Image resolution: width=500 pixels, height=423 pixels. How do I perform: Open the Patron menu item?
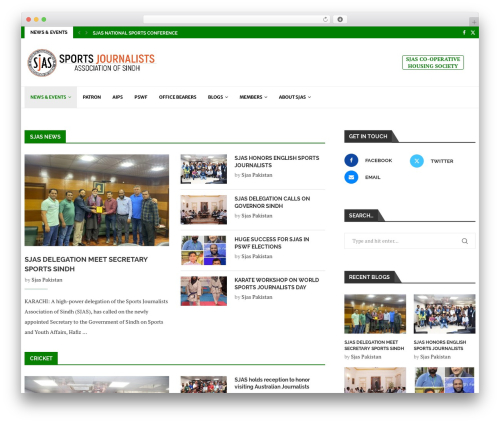click(92, 97)
